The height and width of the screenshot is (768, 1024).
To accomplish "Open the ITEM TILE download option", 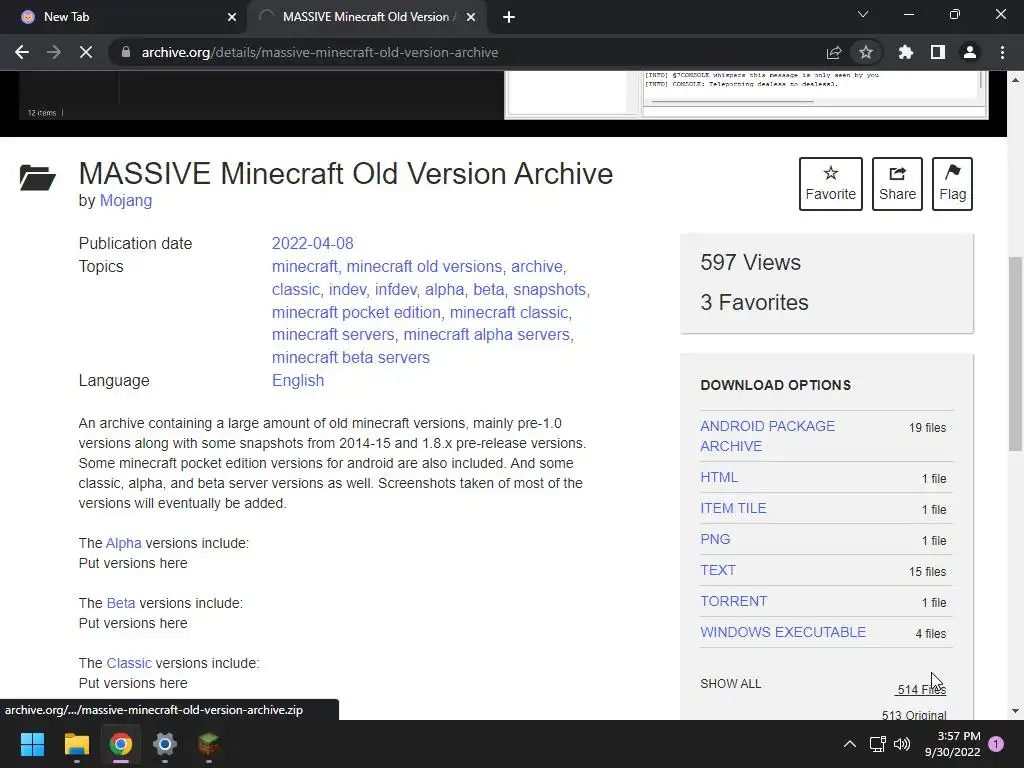I will (x=733, y=508).
